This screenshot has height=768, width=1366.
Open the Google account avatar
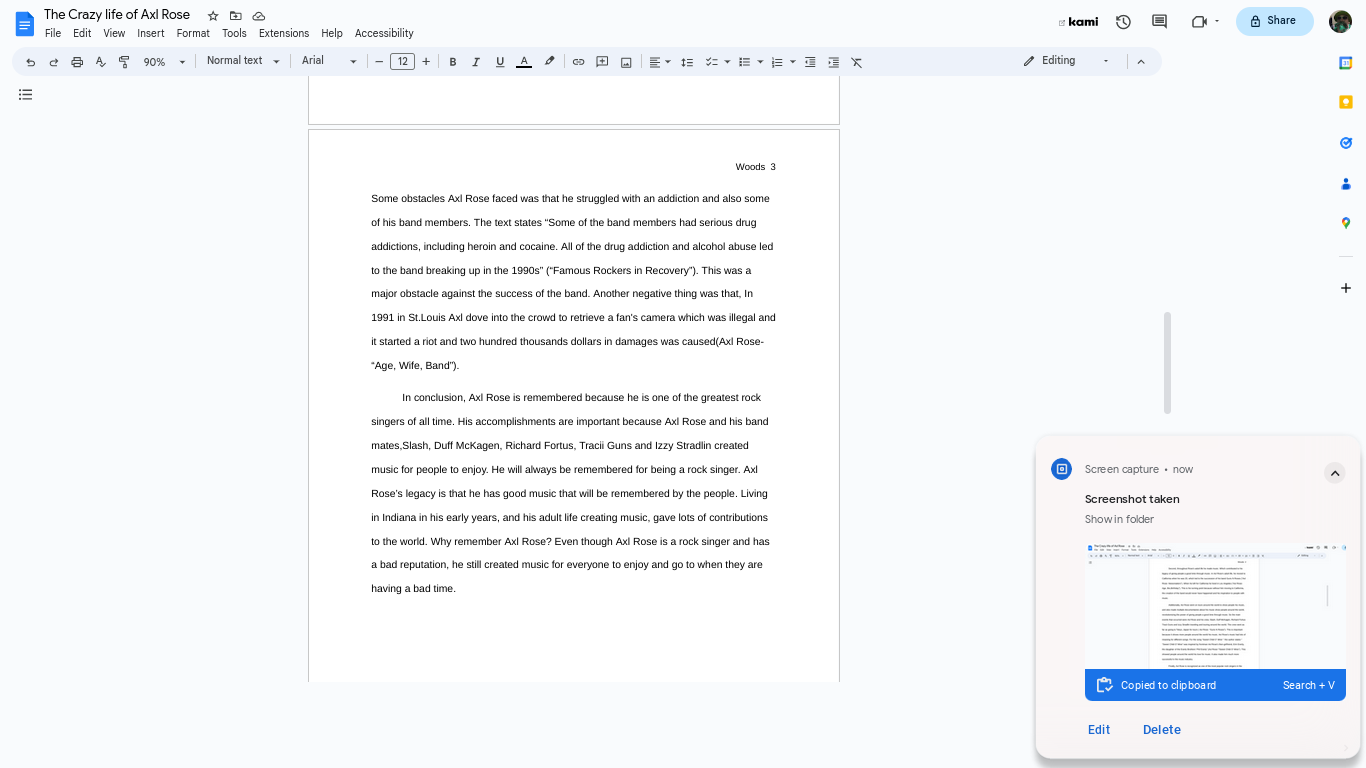(1340, 21)
